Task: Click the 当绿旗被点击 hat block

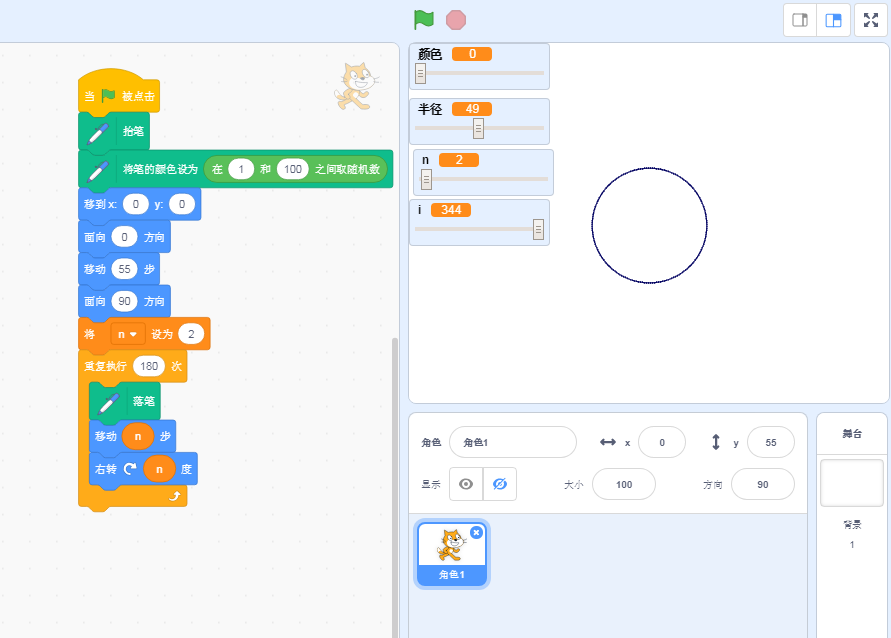Action: 119,91
